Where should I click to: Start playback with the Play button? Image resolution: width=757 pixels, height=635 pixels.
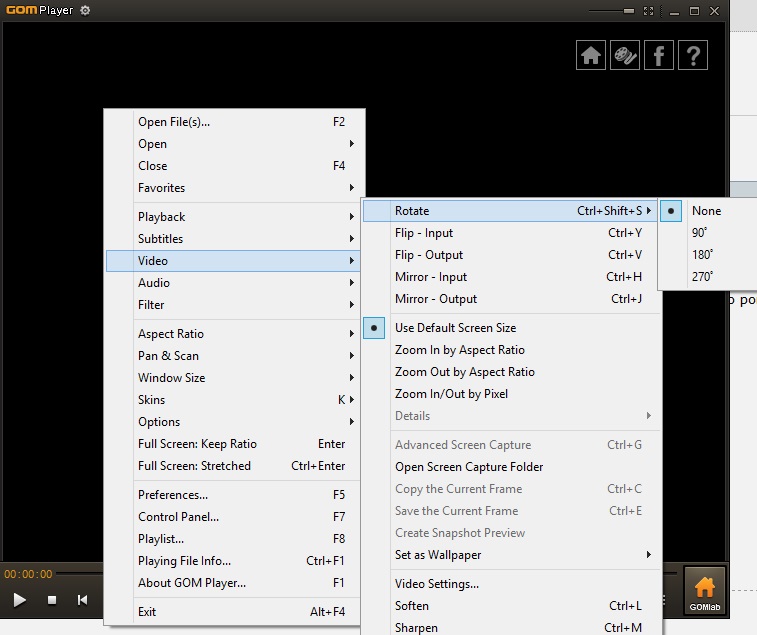click(19, 600)
